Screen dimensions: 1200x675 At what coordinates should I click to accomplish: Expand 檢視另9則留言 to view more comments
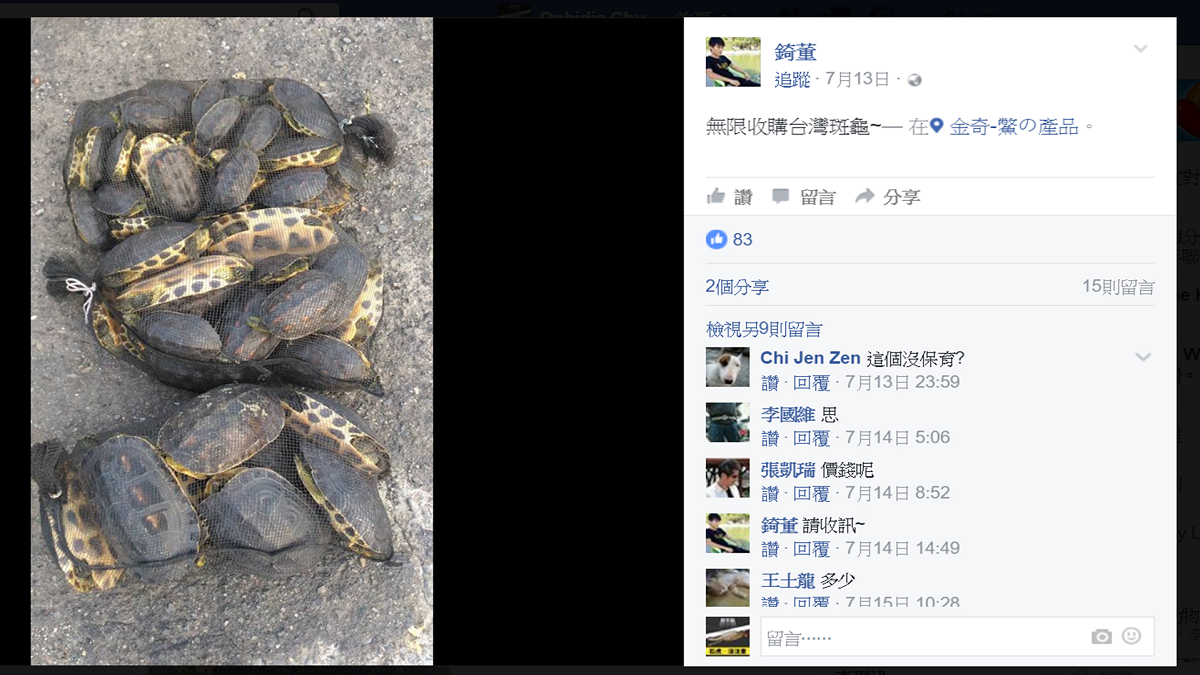tap(764, 330)
